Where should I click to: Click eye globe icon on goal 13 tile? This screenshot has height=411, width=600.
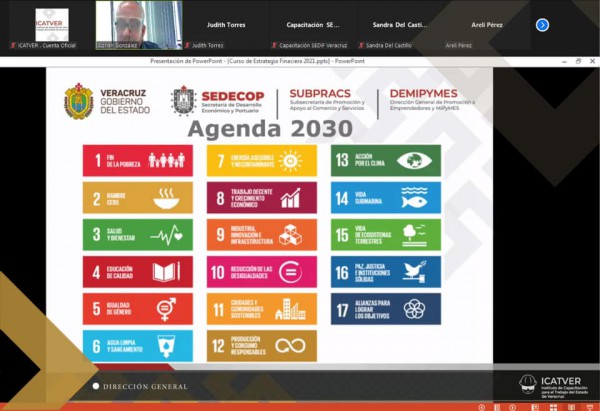(414, 160)
